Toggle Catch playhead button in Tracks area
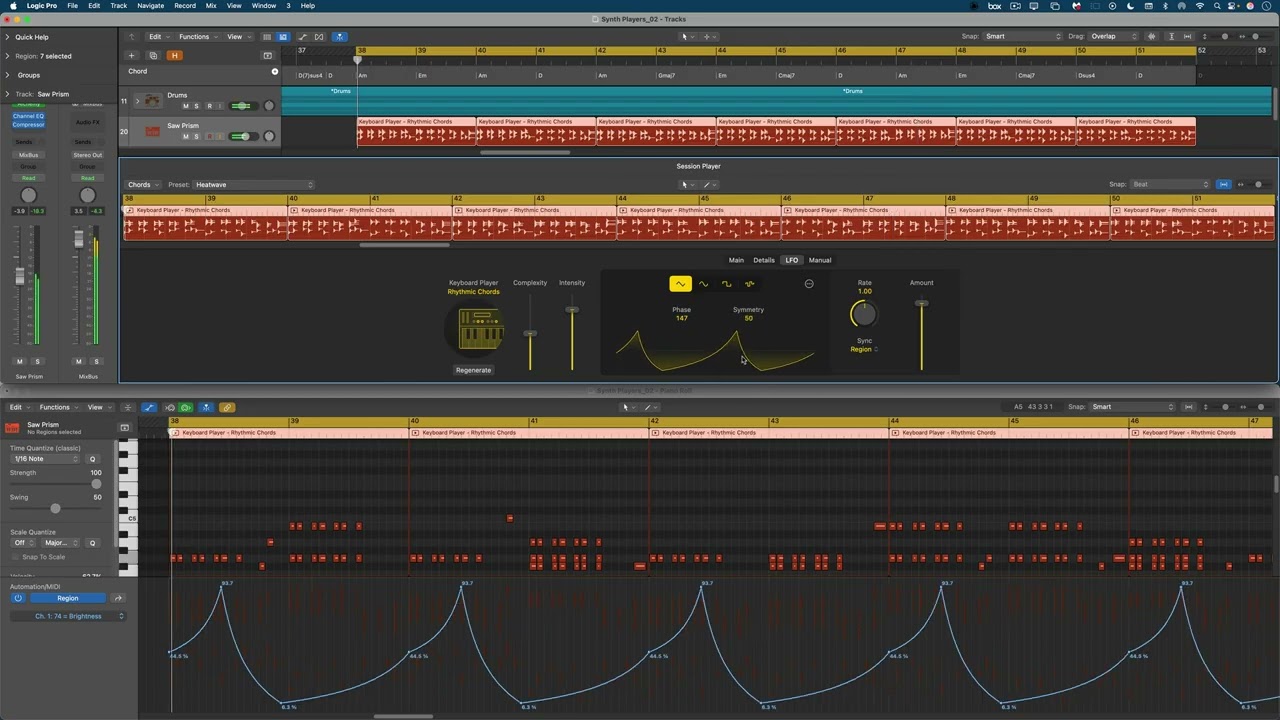The width and height of the screenshot is (1280, 720). (x=339, y=37)
